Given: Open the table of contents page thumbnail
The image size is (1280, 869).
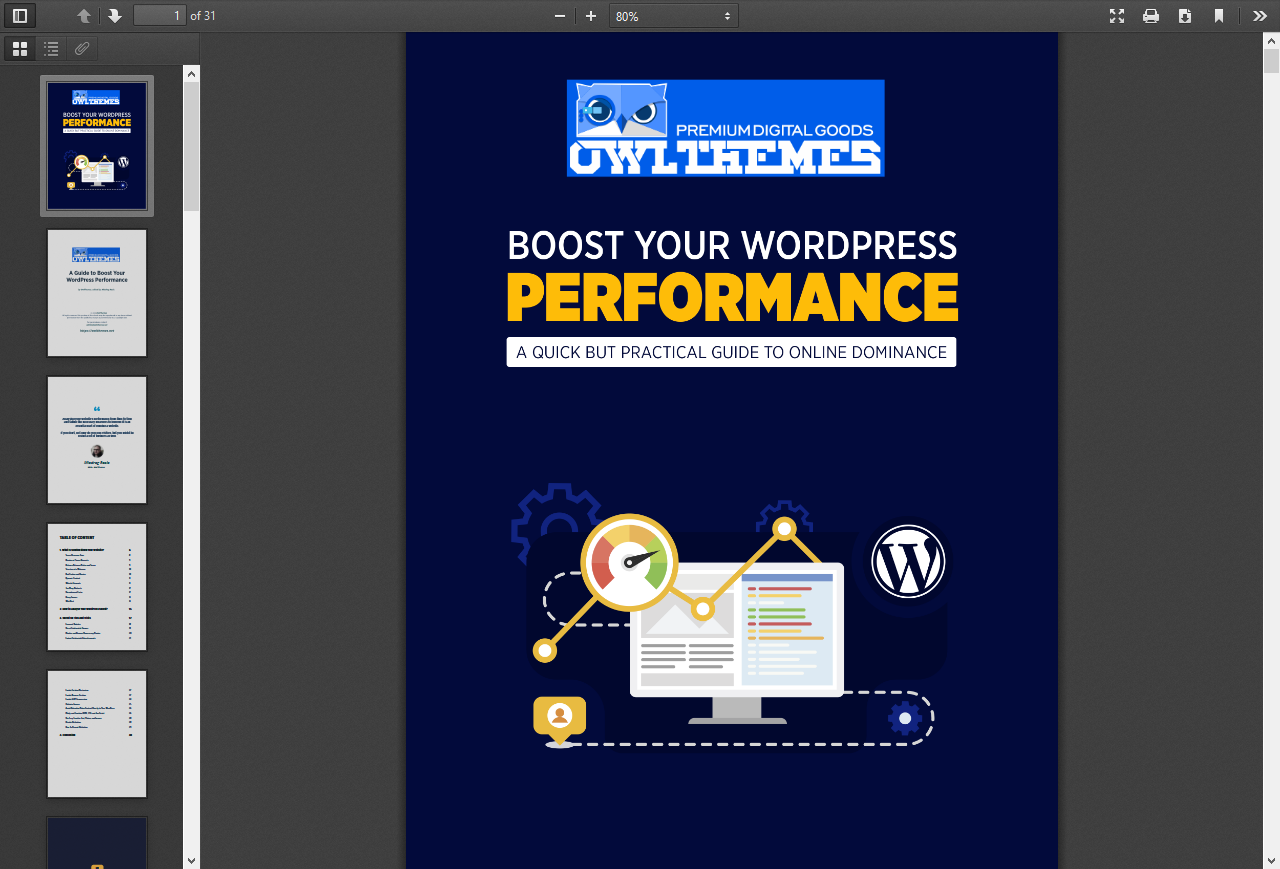Looking at the screenshot, I should pyautogui.click(x=96, y=587).
